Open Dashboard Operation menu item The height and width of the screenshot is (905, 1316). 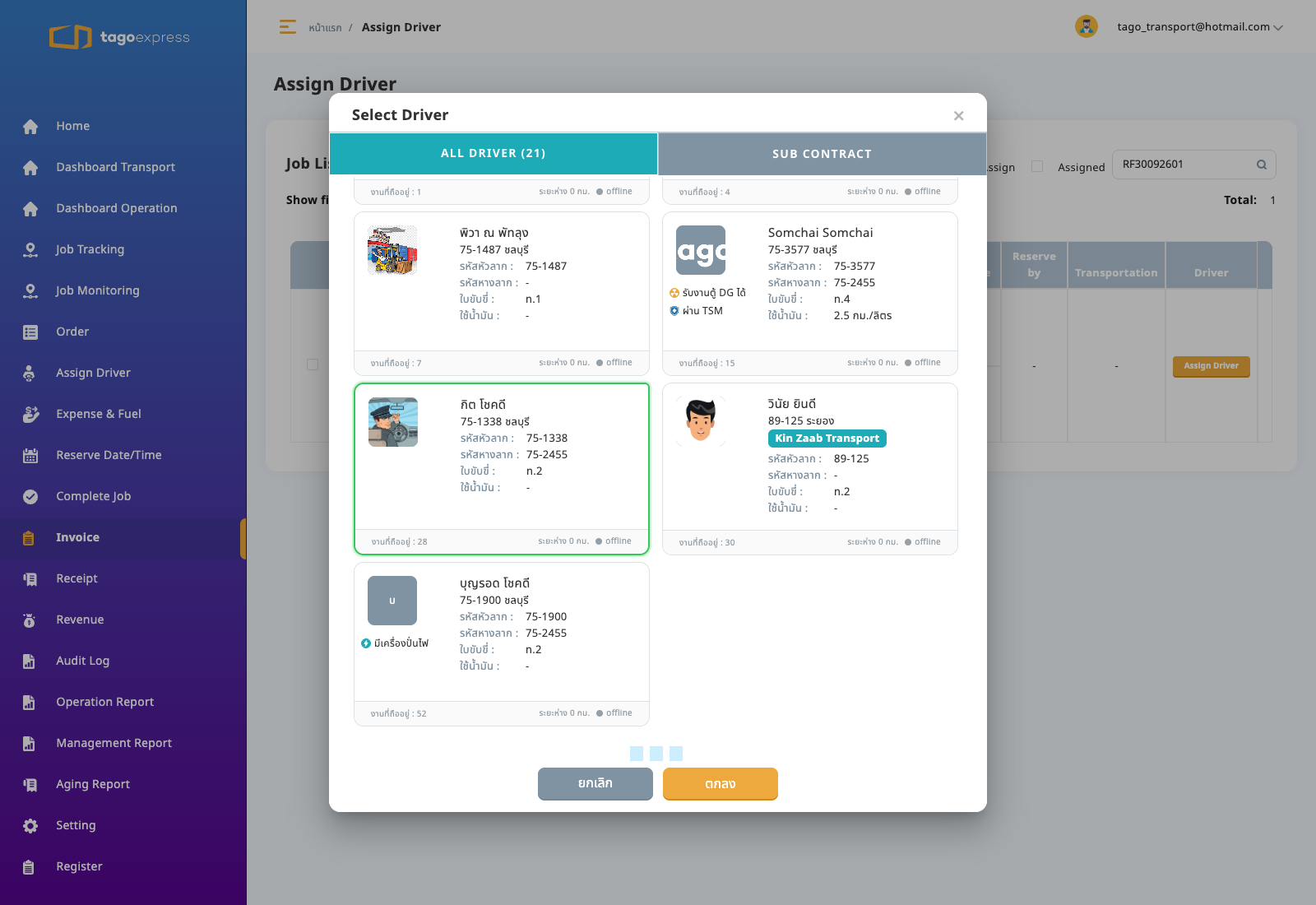pos(116,209)
